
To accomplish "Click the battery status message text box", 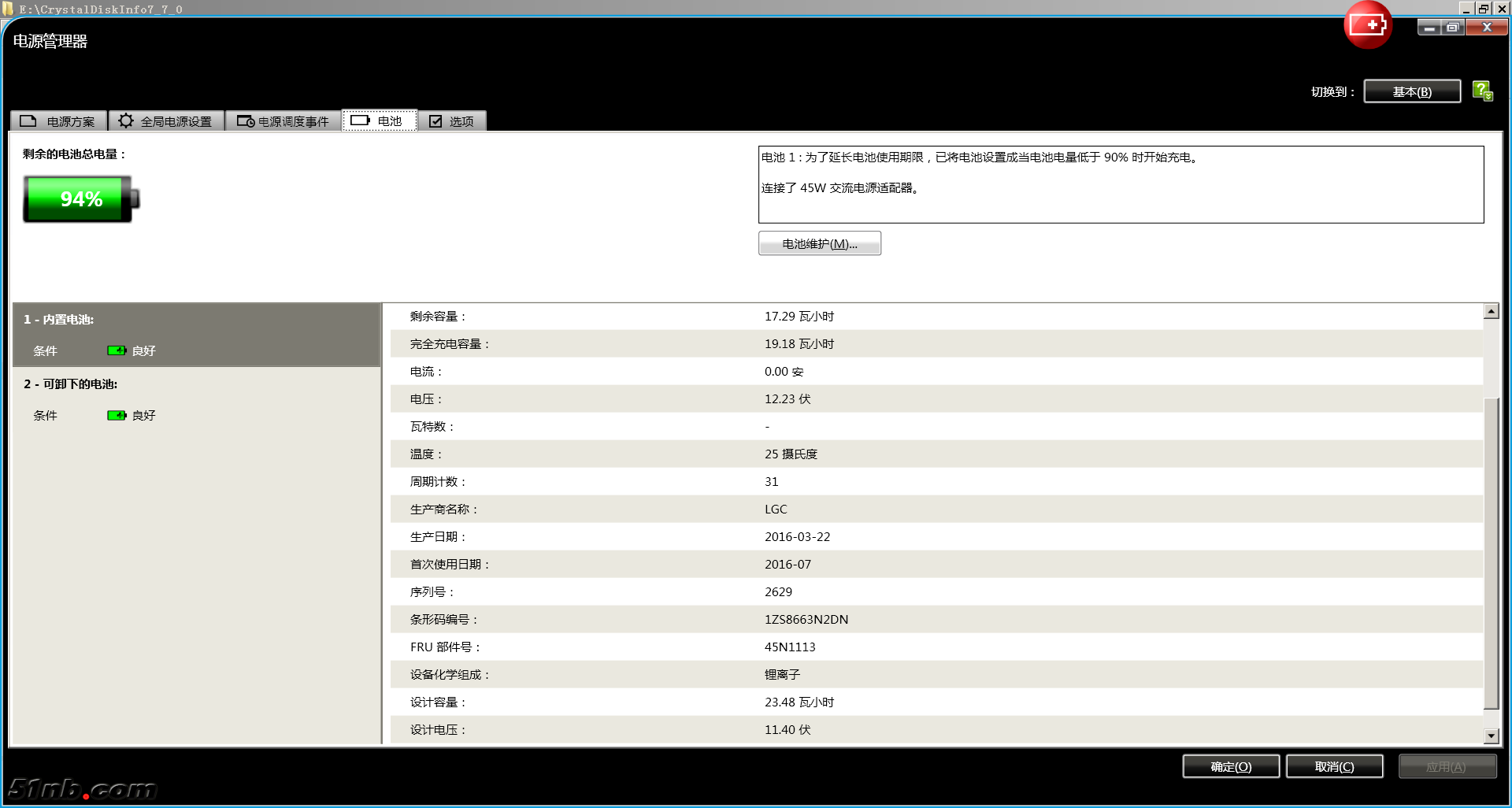I will click(x=1120, y=184).
